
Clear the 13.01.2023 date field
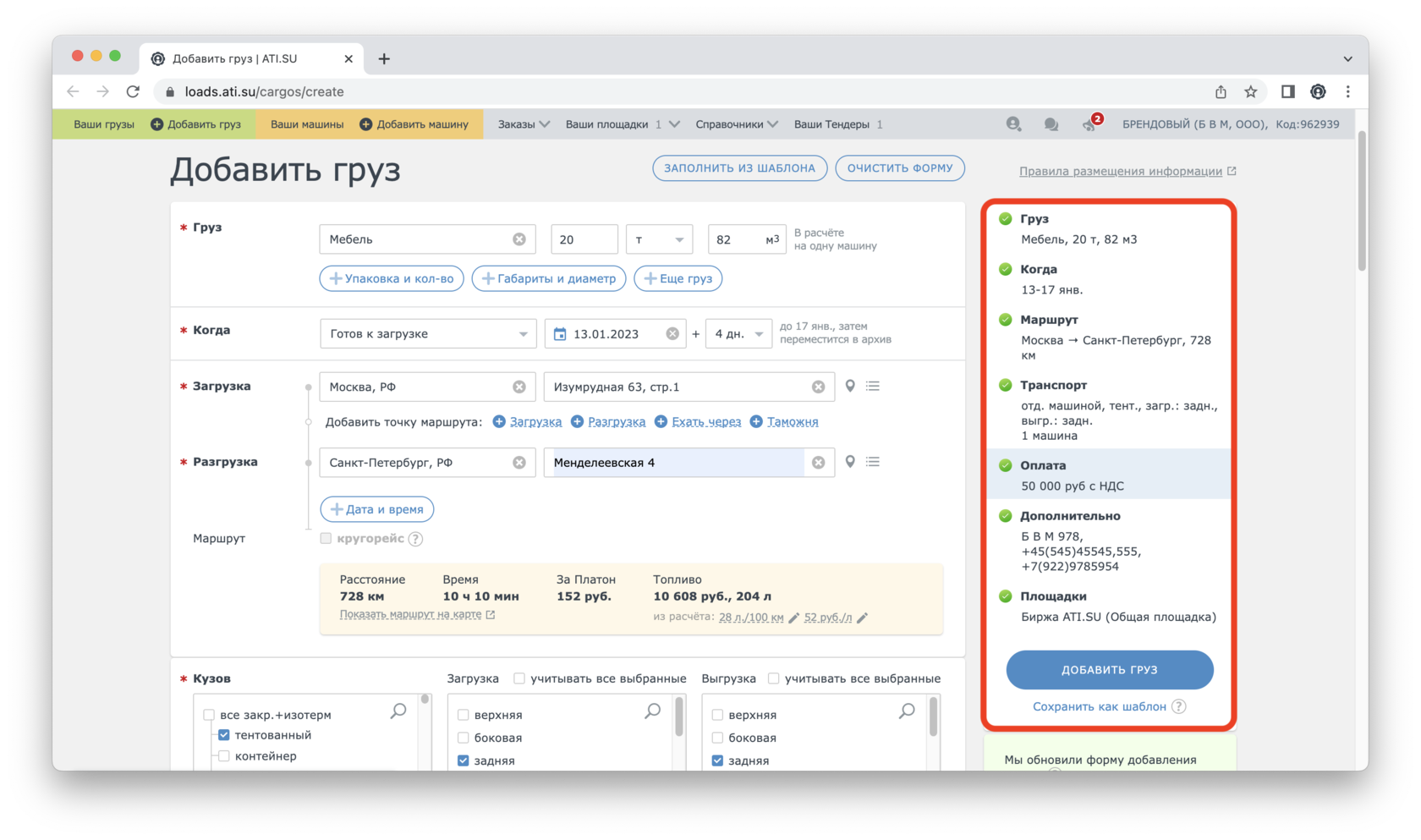click(x=672, y=334)
